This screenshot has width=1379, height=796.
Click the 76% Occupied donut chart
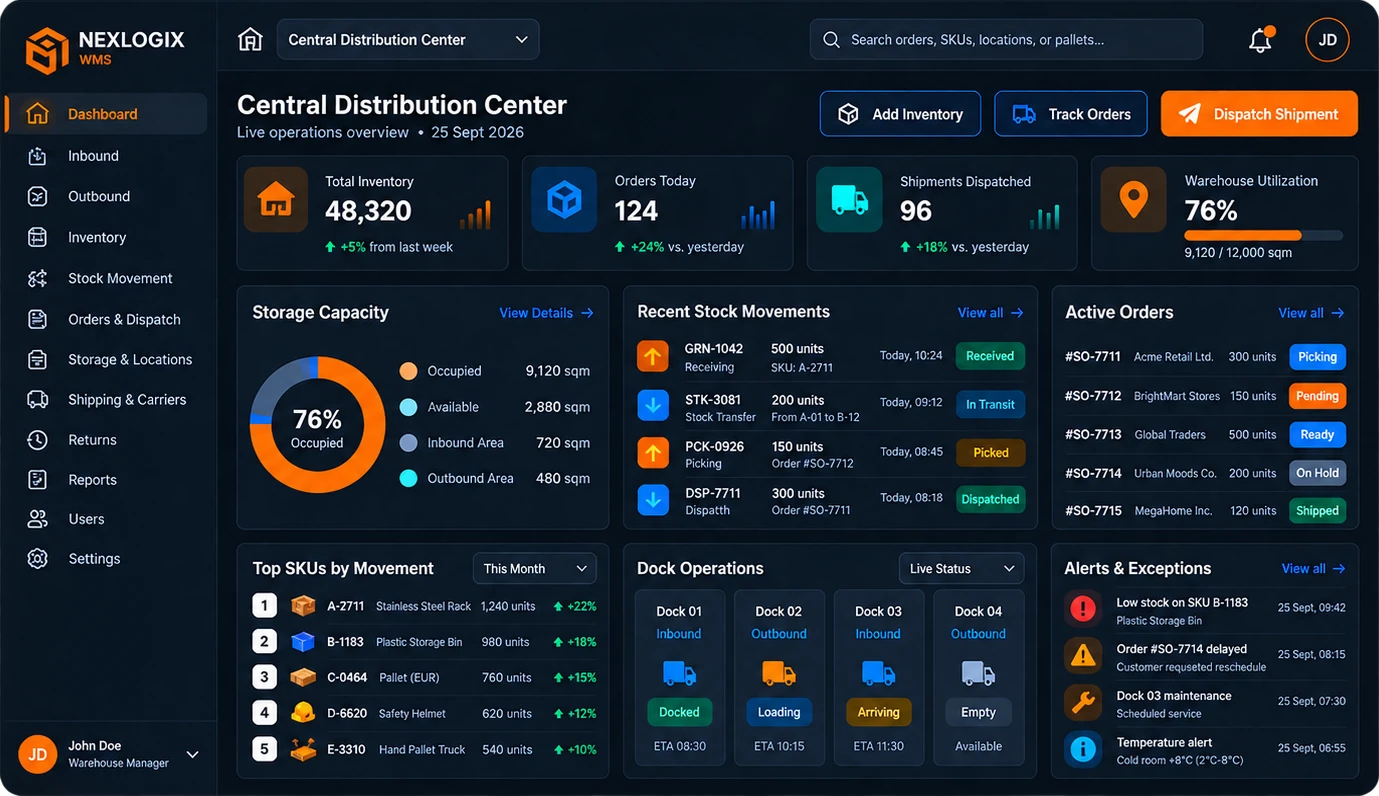point(317,425)
